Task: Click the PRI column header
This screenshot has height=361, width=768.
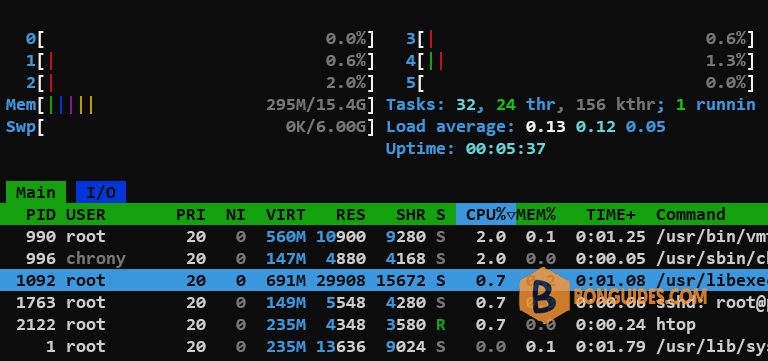Action: click(x=191, y=214)
